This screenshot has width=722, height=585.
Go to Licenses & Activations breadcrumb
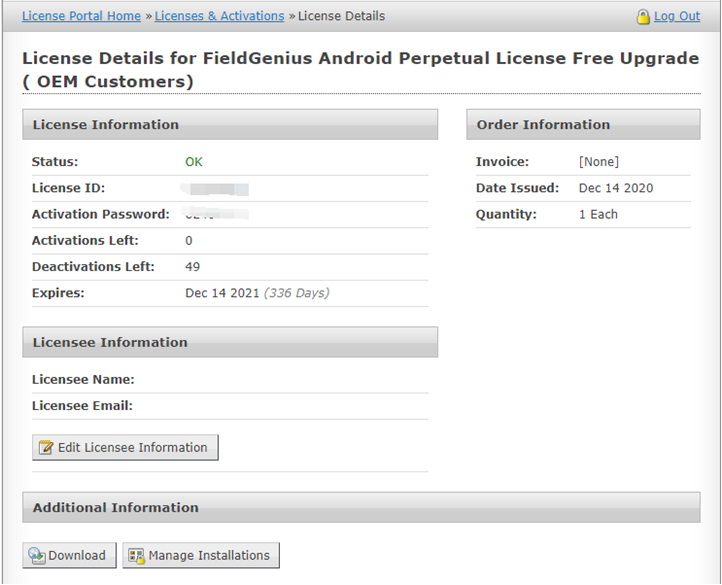220,16
